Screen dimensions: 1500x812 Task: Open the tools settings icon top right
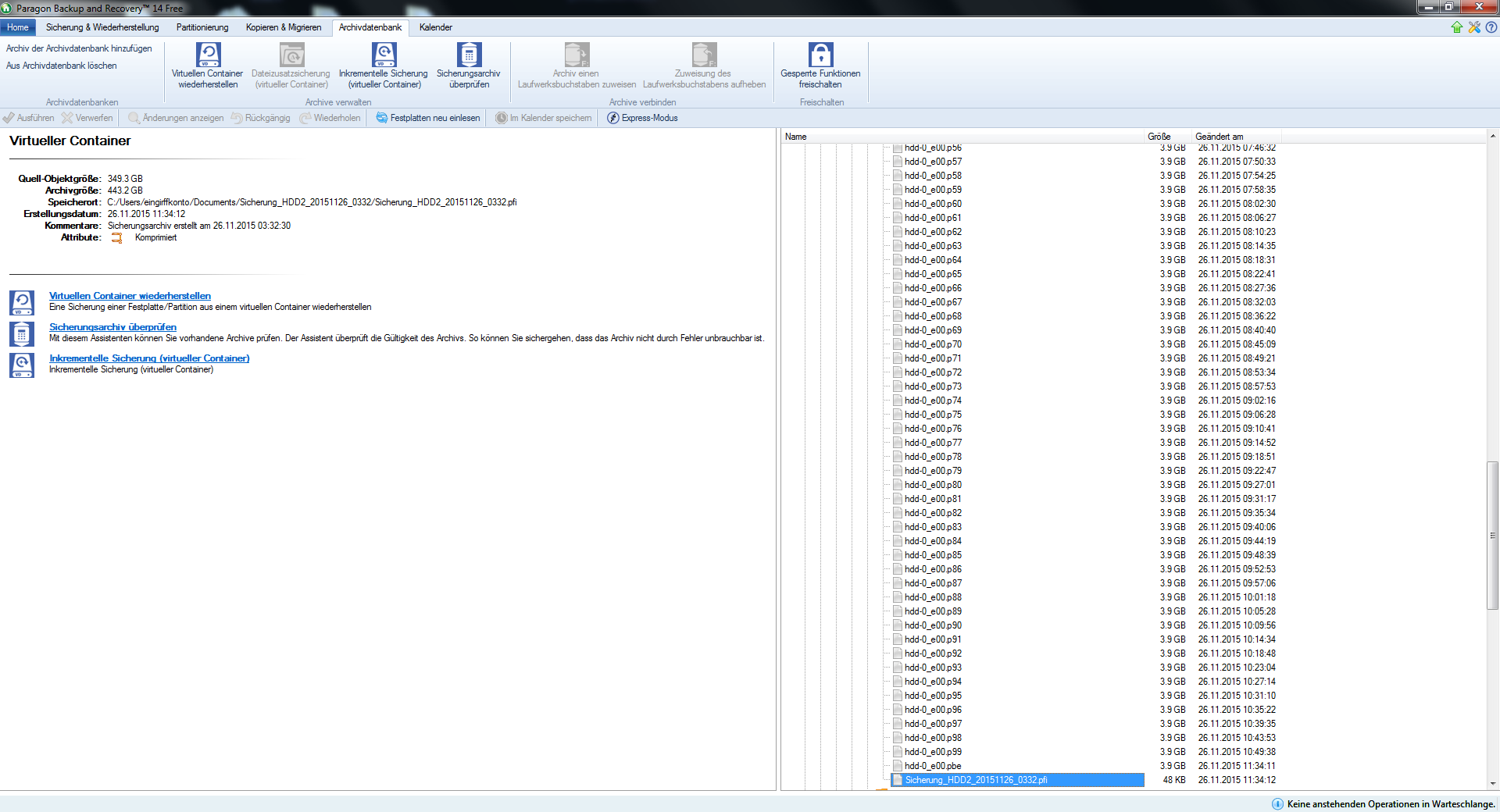[1474, 27]
